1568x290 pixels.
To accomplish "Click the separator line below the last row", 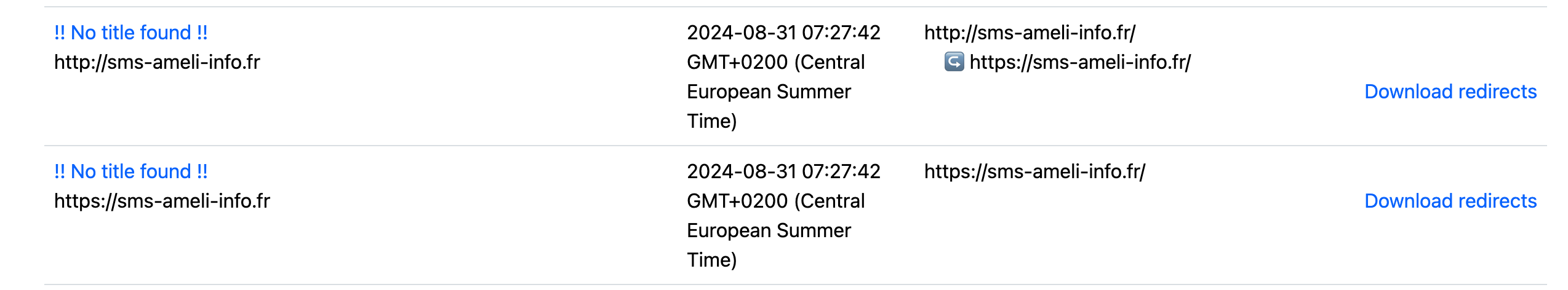I will (x=795, y=284).
